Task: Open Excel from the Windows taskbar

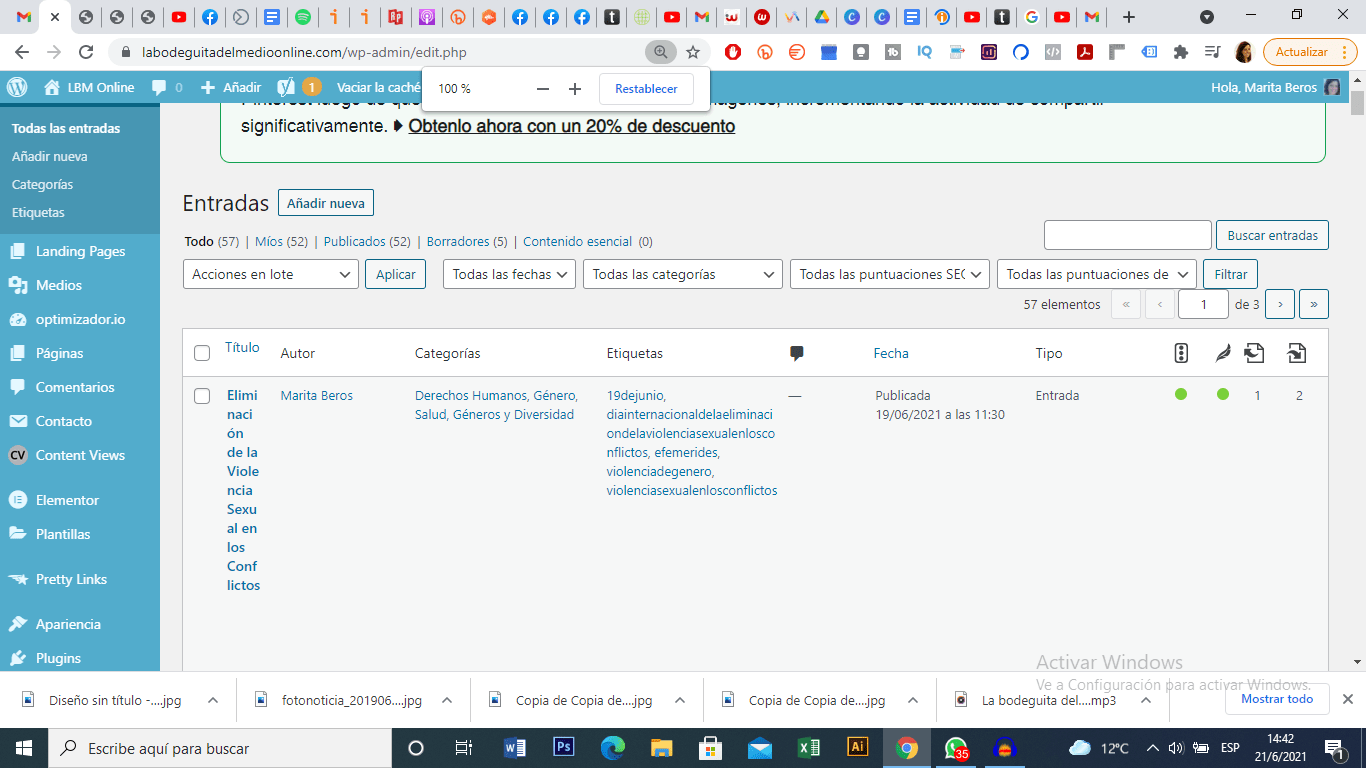Action: pyautogui.click(x=808, y=747)
